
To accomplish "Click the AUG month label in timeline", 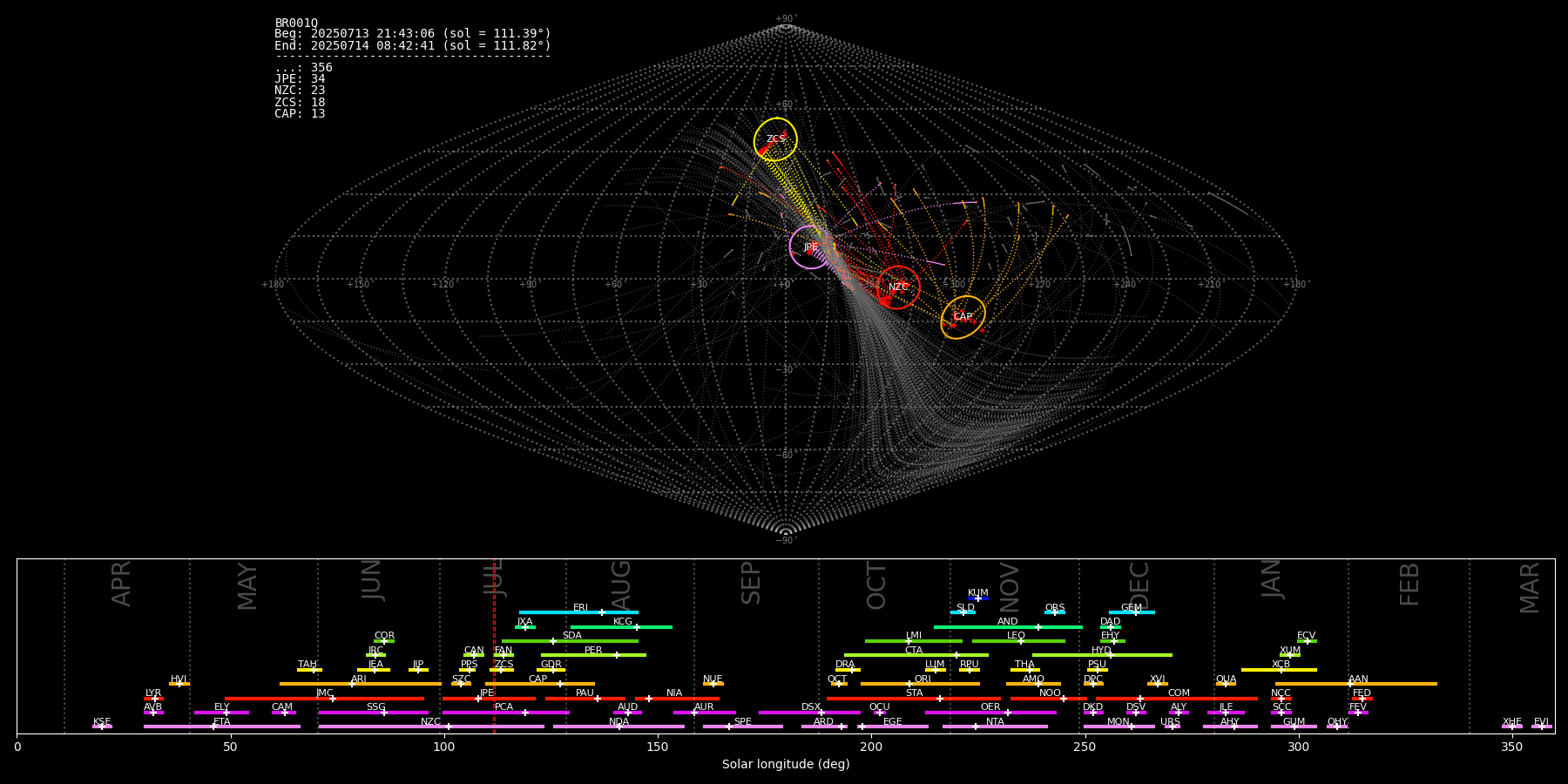I will click(620, 585).
